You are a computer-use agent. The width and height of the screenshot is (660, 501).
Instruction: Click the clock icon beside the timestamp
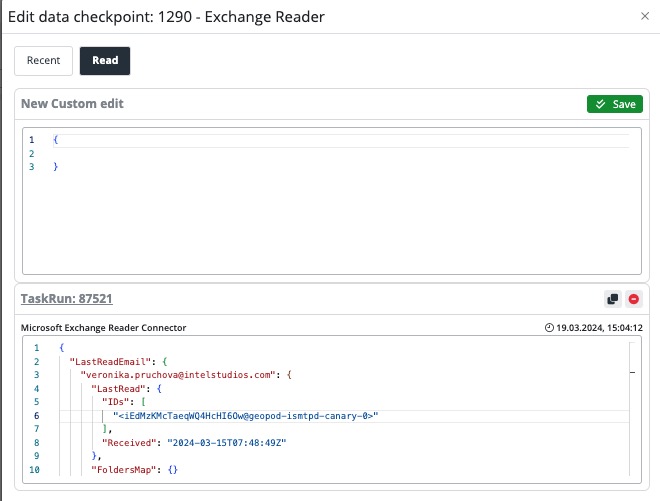click(x=549, y=328)
